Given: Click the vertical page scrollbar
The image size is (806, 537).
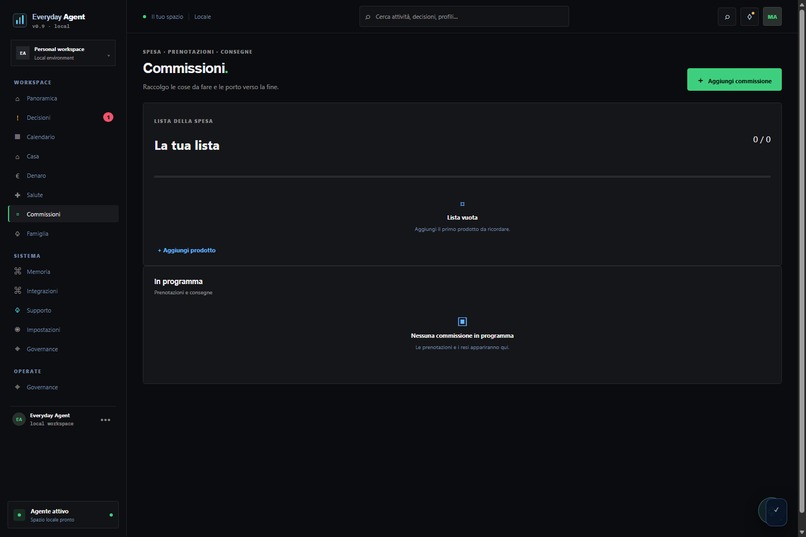Looking at the screenshot, I should tap(802, 262).
